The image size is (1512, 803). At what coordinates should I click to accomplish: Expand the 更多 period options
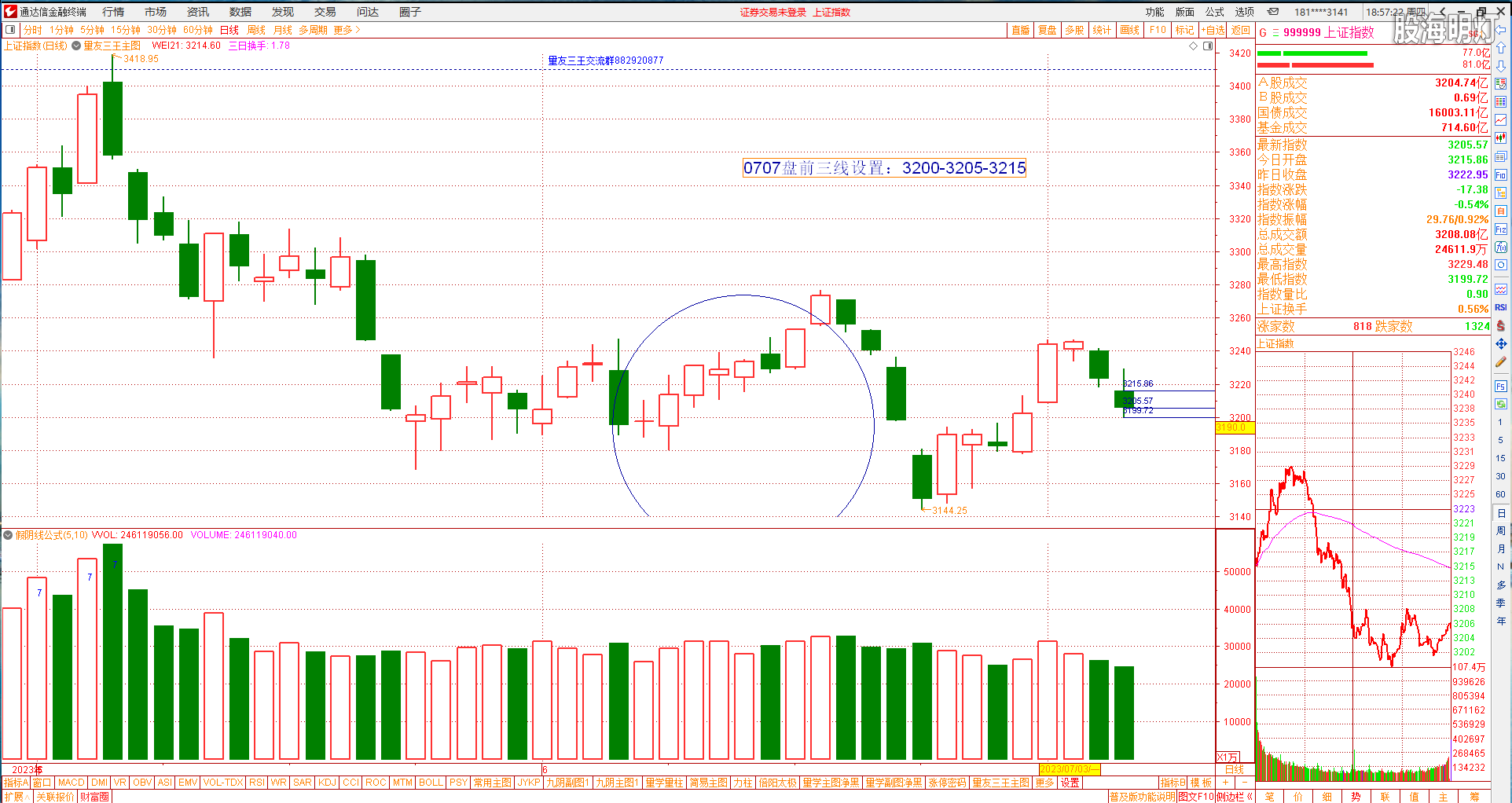pyautogui.click(x=347, y=30)
